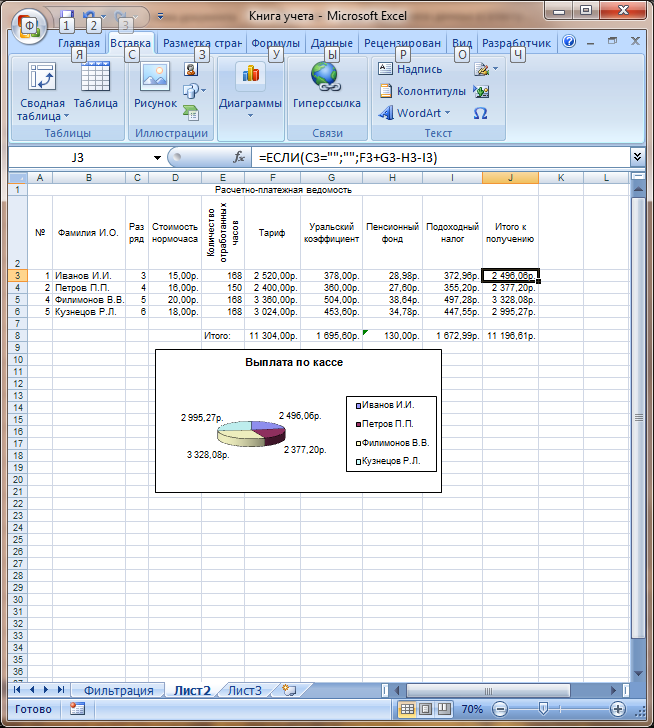Switch to Page Break Preview view
654x728 pixels.
click(444, 709)
